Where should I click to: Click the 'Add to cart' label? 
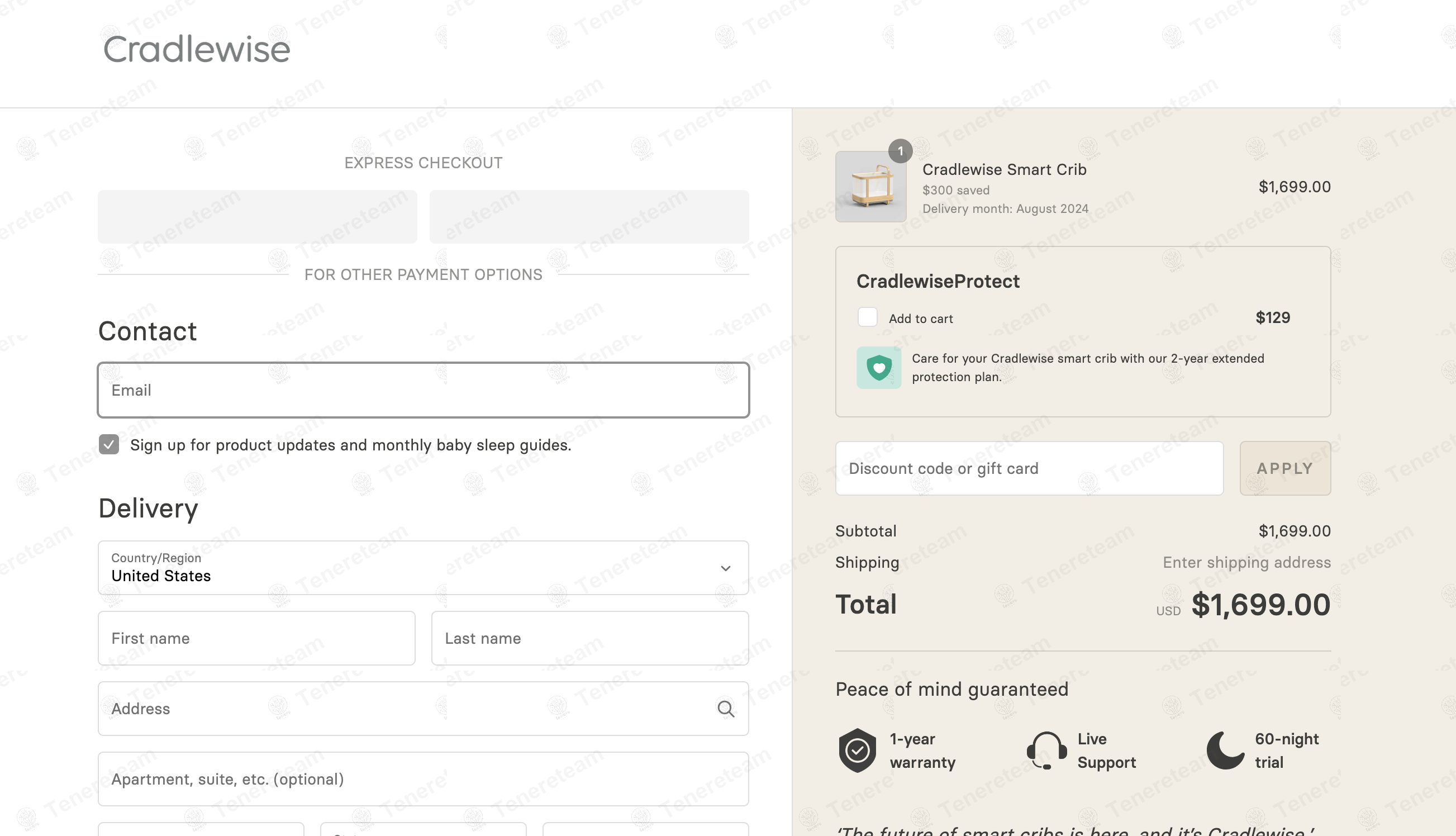tap(921, 319)
